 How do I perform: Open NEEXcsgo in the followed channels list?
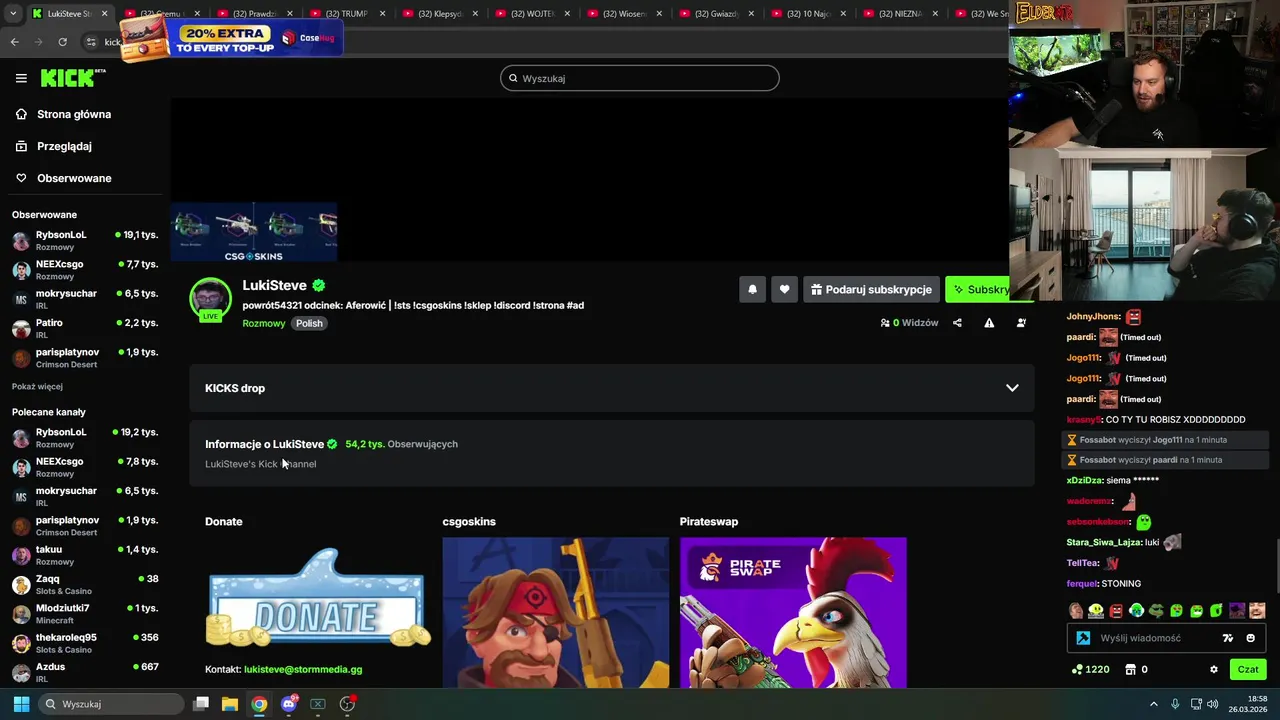click(x=85, y=269)
